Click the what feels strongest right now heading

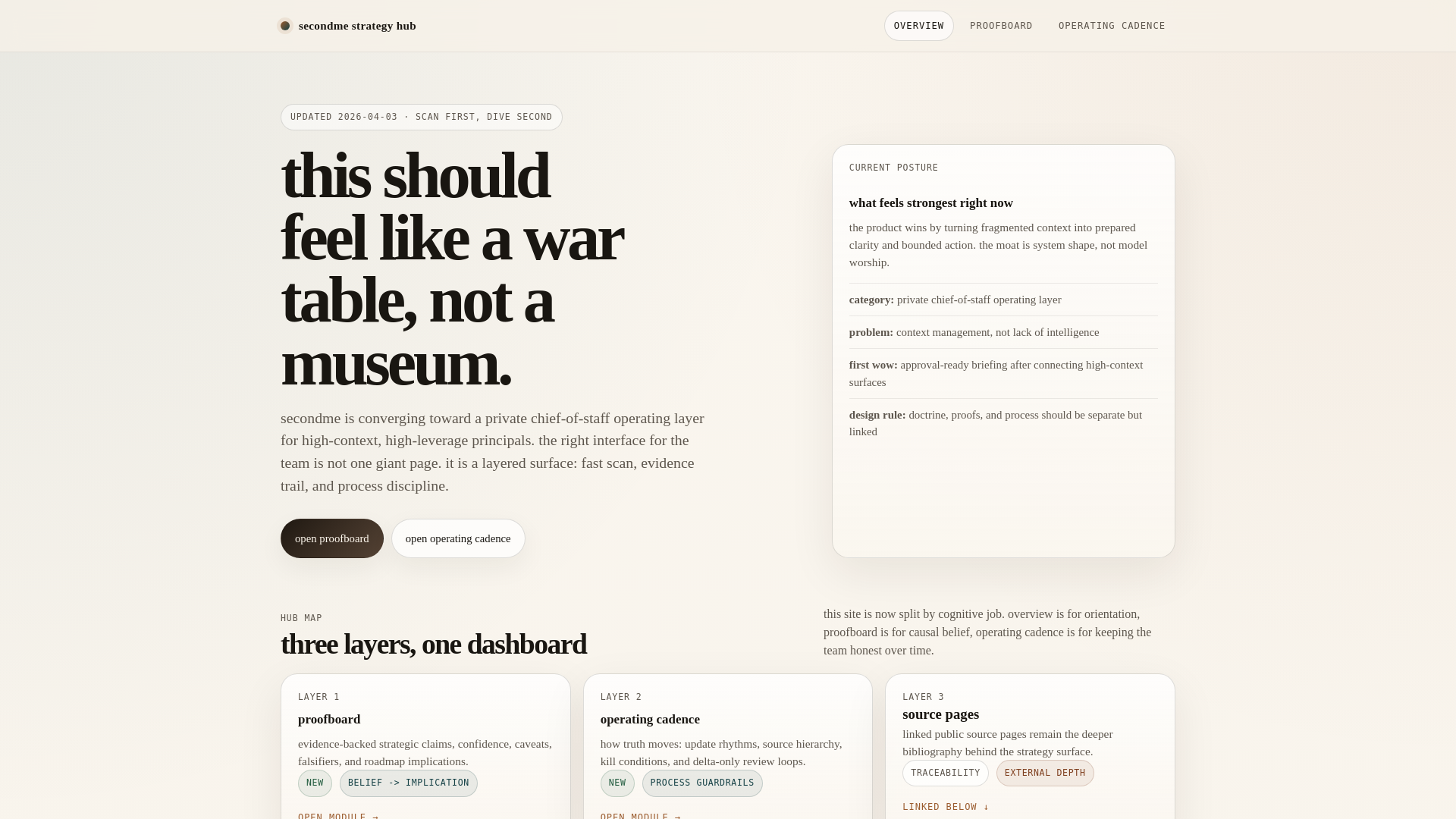pos(930,203)
